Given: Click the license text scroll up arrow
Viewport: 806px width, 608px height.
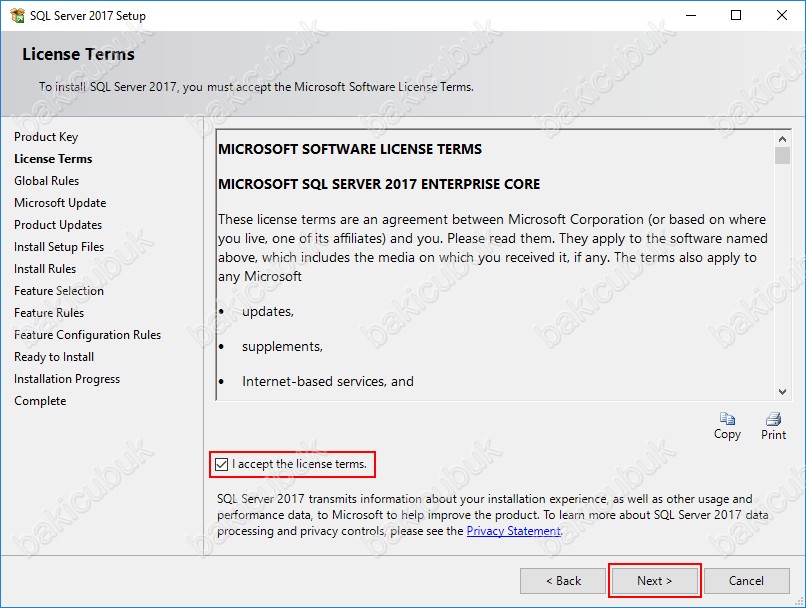Looking at the screenshot, I should (x=782, y=139).
